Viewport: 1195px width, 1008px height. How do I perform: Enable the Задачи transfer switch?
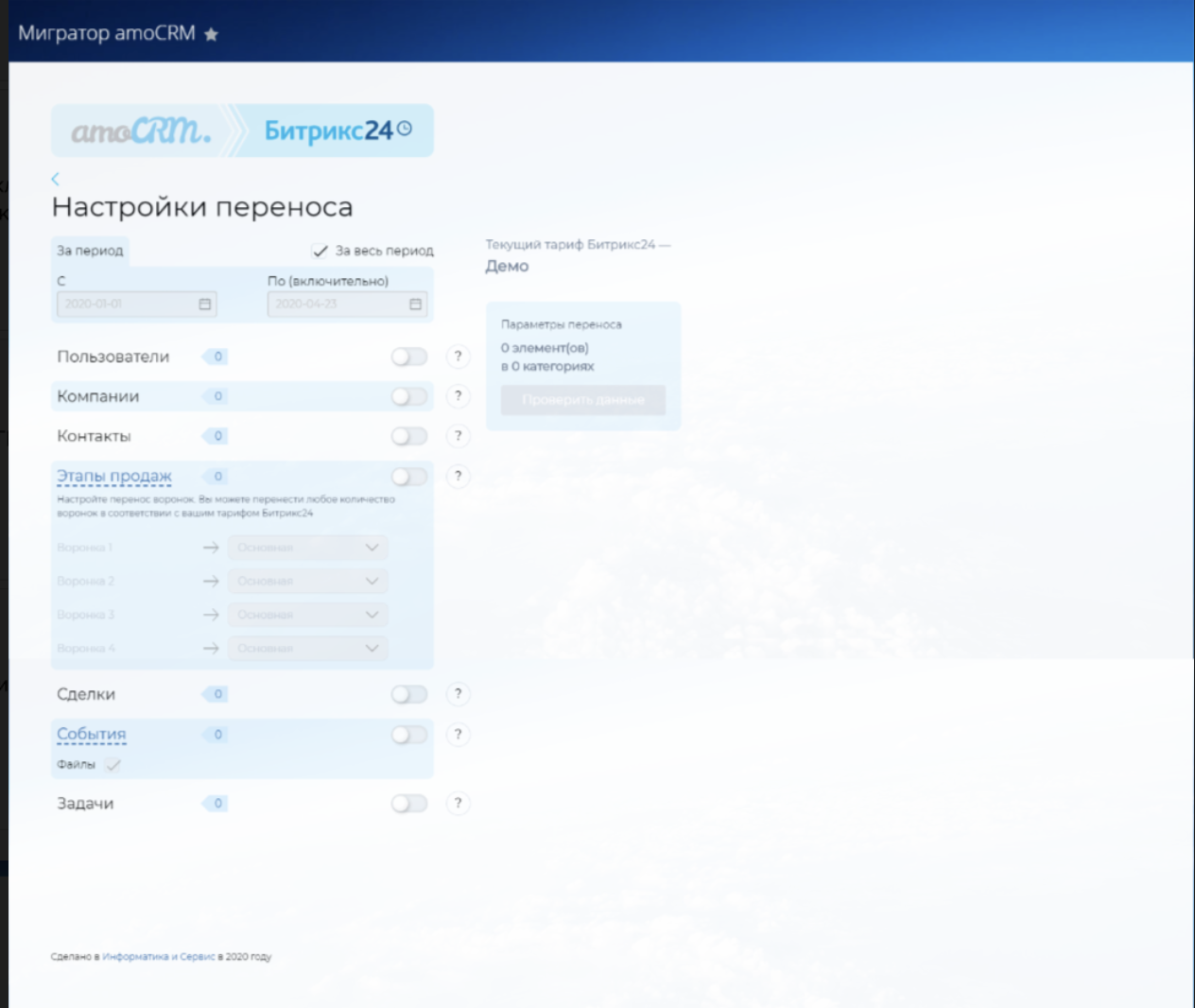tap(409, 804)
